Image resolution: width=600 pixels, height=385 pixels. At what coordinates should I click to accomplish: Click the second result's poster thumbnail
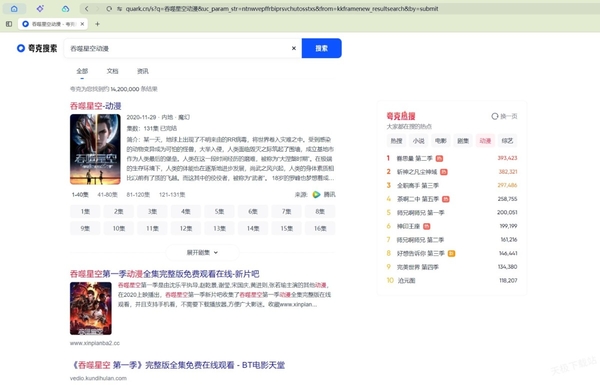pyautogui.click(x=91, y=308)
